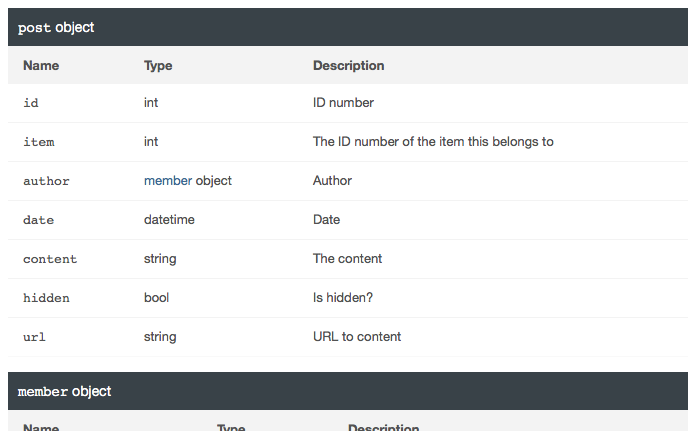696x431 pixels.
Task: Click the Description column header
Action: tap(348, 66)
